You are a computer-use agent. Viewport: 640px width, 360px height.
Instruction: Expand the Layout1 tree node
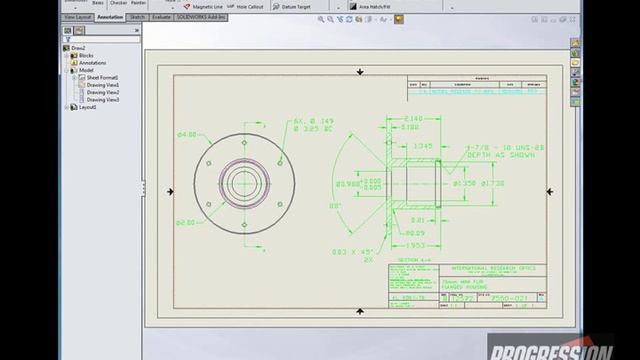[67, 107]
